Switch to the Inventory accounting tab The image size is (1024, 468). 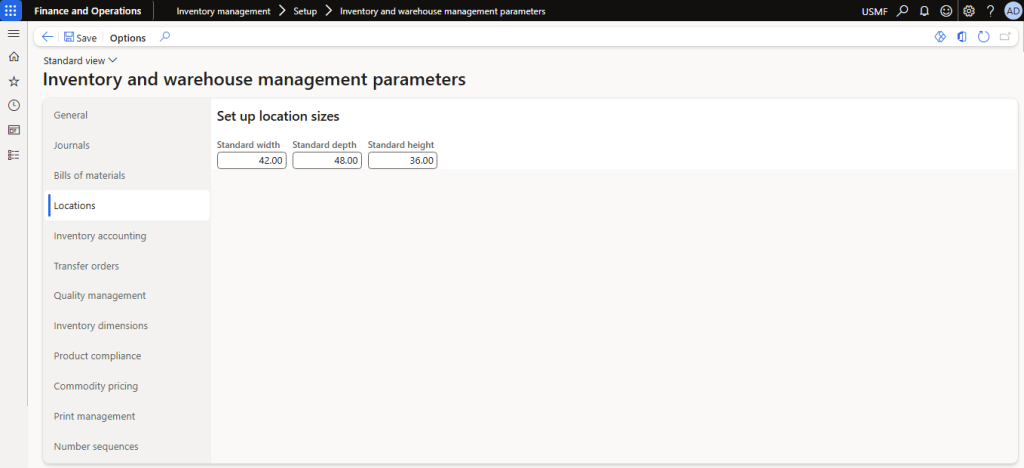100,236
